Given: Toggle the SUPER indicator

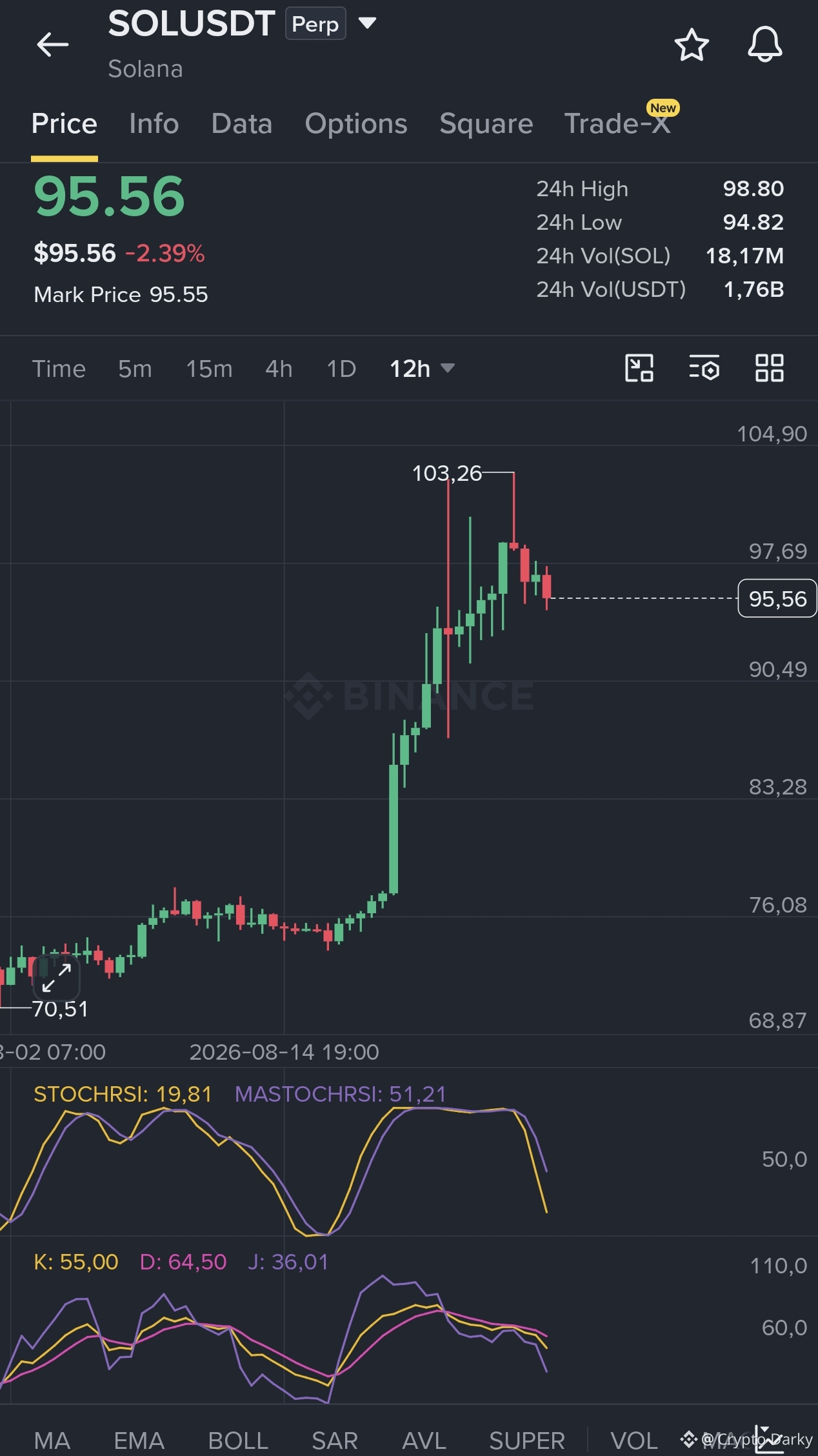Looking at the screenshot, I should (x=527, y=1440).
